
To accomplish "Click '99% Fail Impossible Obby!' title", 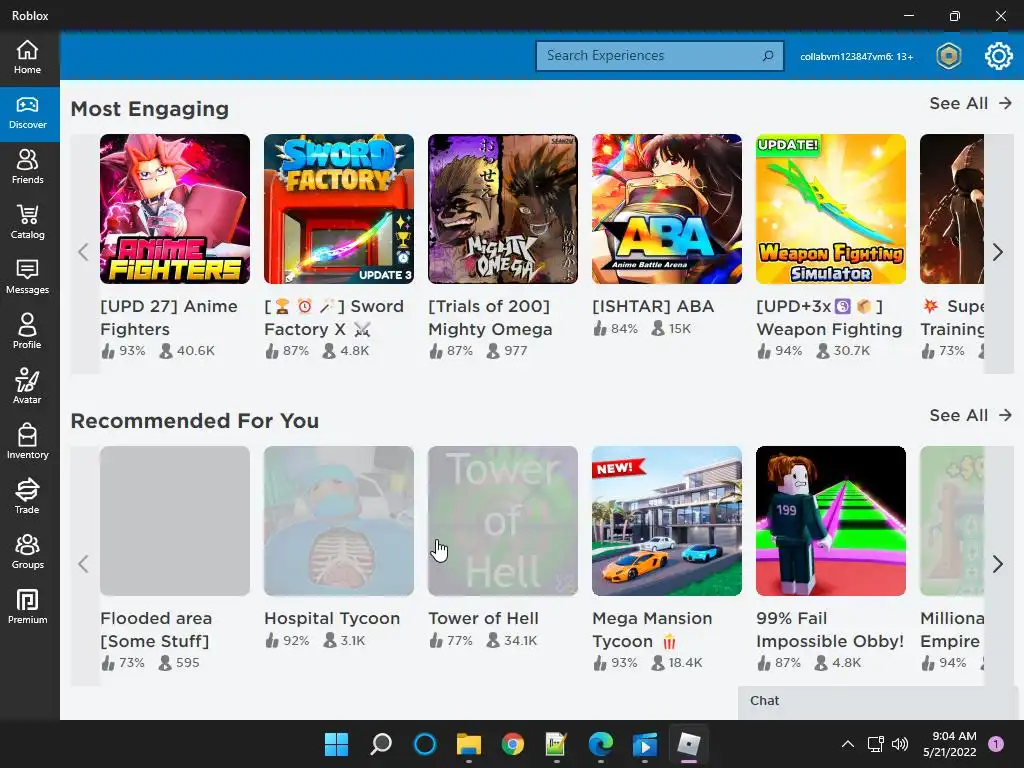I will [830, 630].
